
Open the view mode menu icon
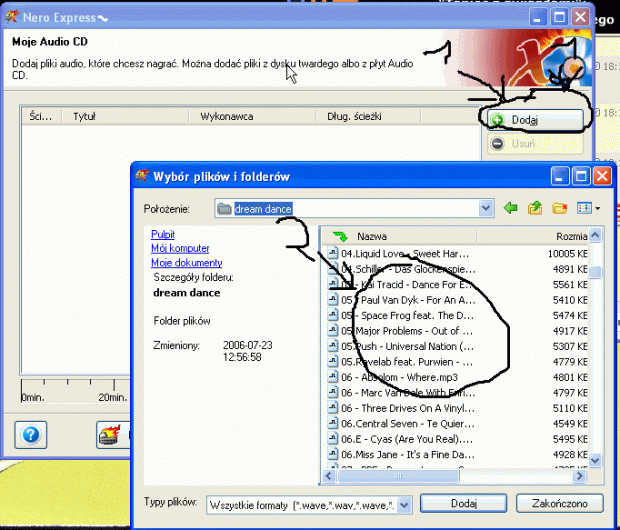(x=588, y=208)
